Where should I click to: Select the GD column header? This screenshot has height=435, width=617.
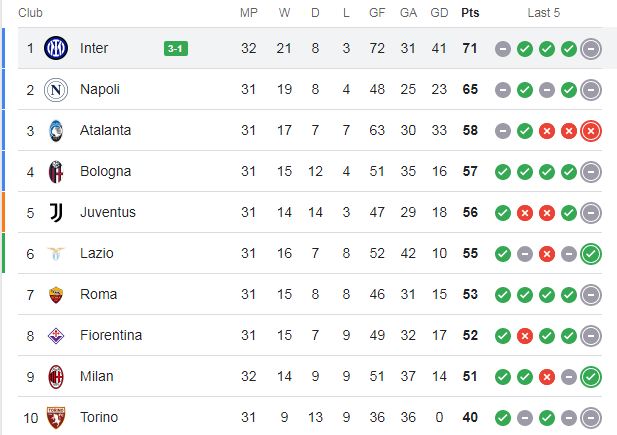(x=439, y=13)
